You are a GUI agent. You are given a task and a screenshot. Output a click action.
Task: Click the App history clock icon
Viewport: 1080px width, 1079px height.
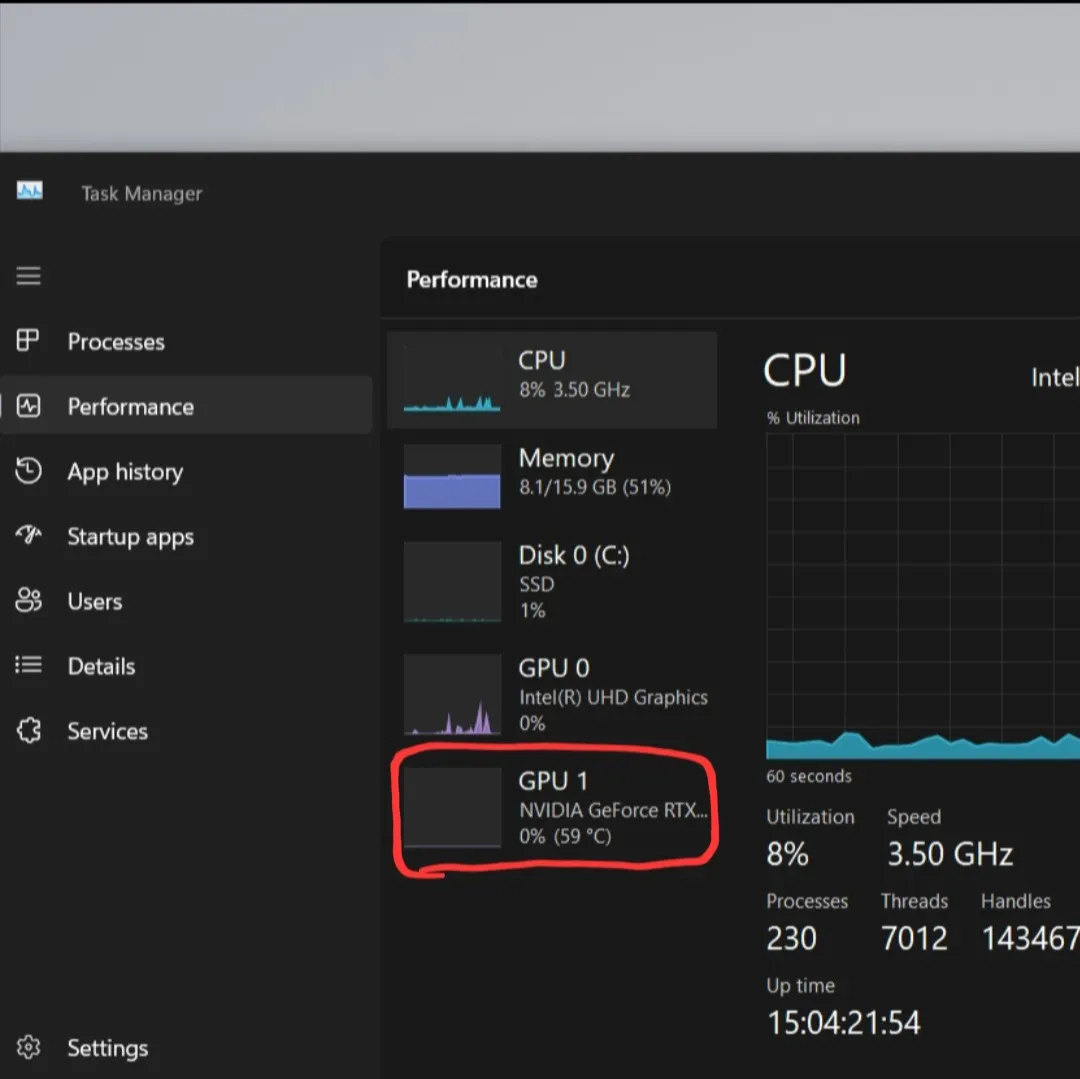28,470
